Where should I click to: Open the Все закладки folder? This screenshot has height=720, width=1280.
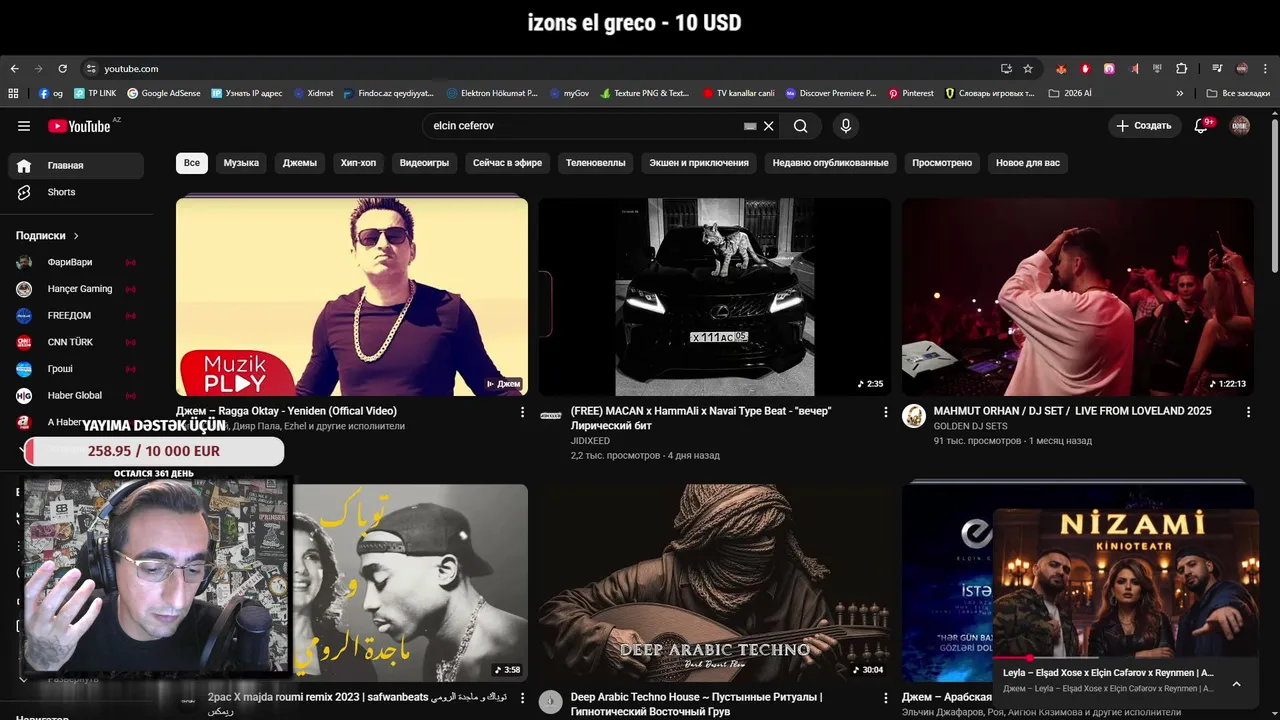(1238, 93)
